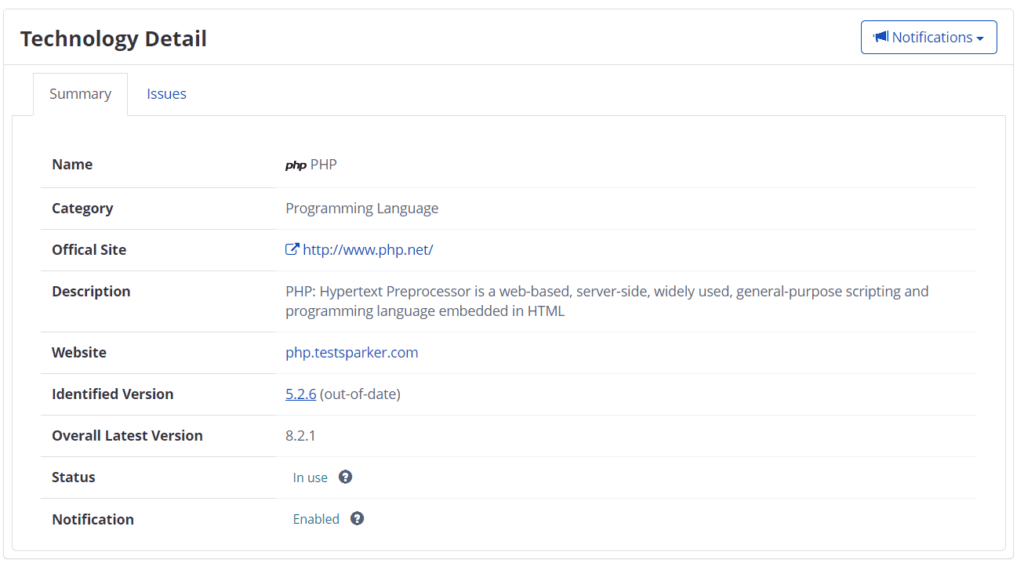Click the Identified Version row label

[x=112, y=394]
